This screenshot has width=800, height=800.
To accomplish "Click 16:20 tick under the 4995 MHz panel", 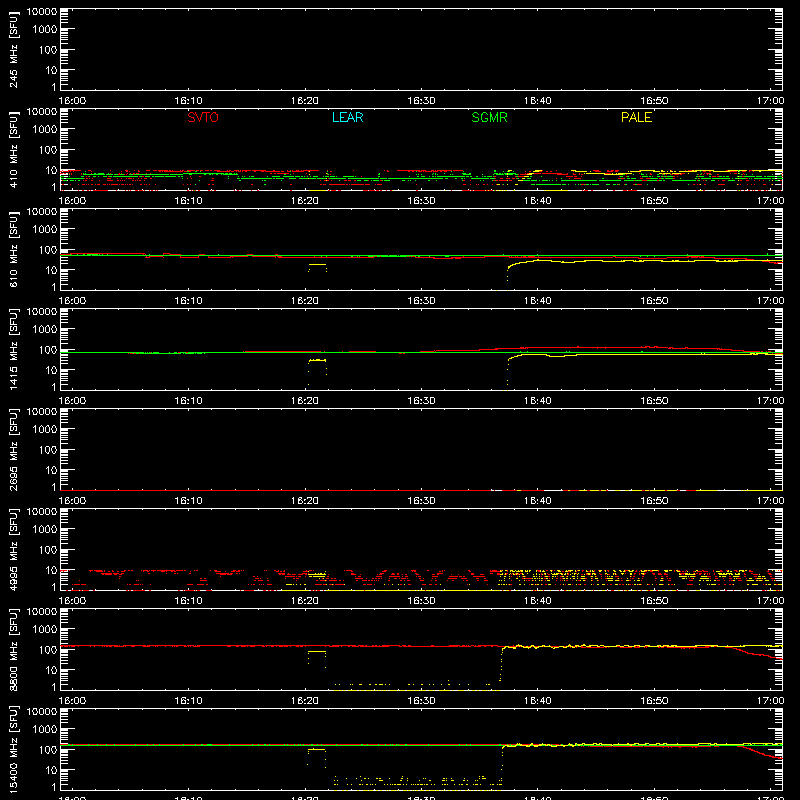I will [x=305, y=601].
